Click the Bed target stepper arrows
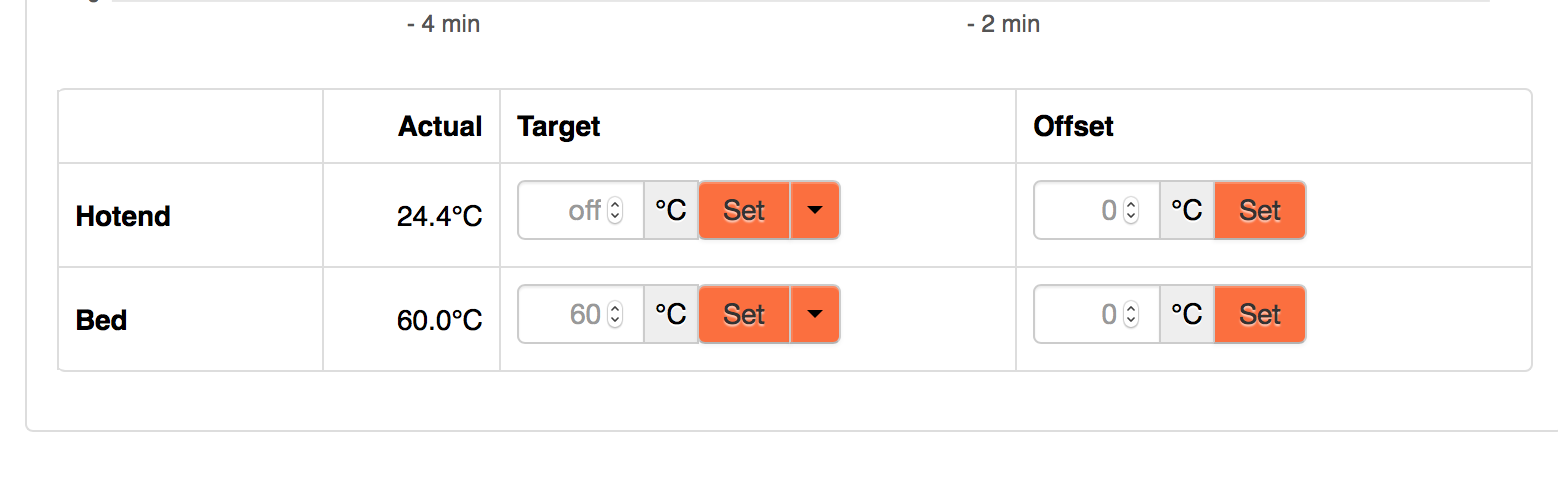Image resolution: width=1558 pixels, height=496 pixels. (x=615, y=314)
